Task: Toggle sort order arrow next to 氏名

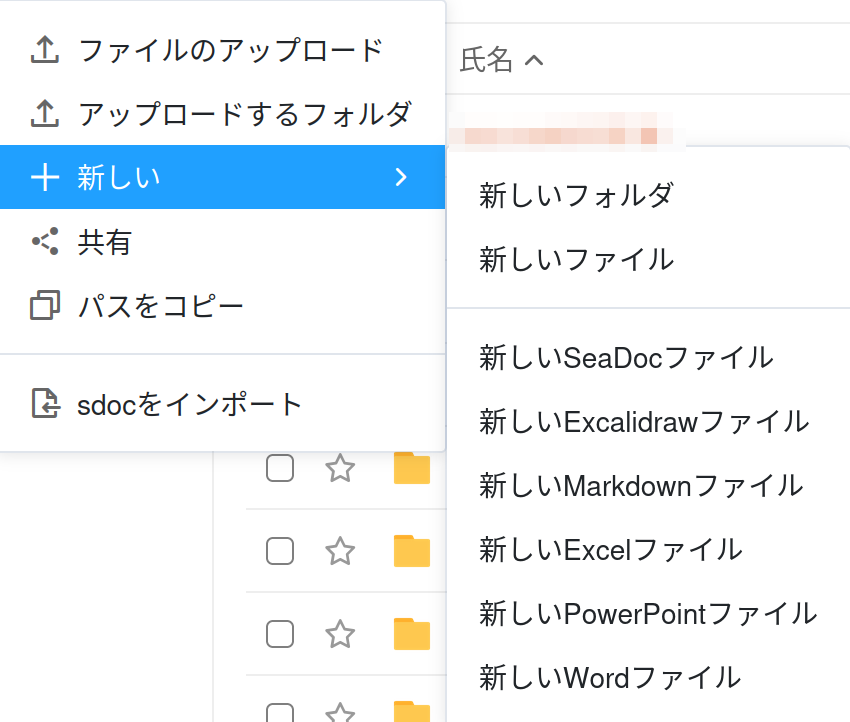Action: (x=534, y=62)
